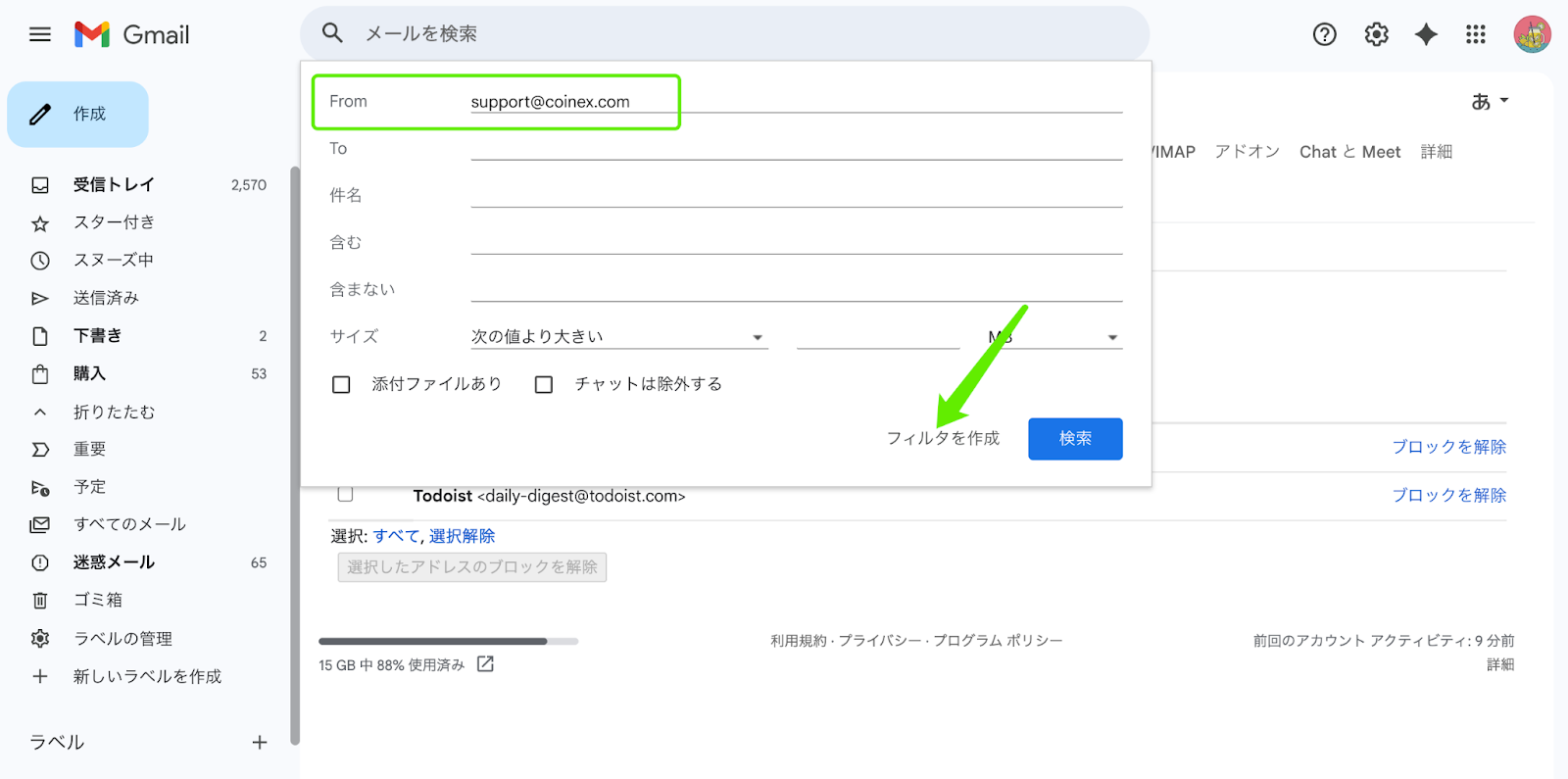Click the blue 検索 button

tap(1075, 439)
